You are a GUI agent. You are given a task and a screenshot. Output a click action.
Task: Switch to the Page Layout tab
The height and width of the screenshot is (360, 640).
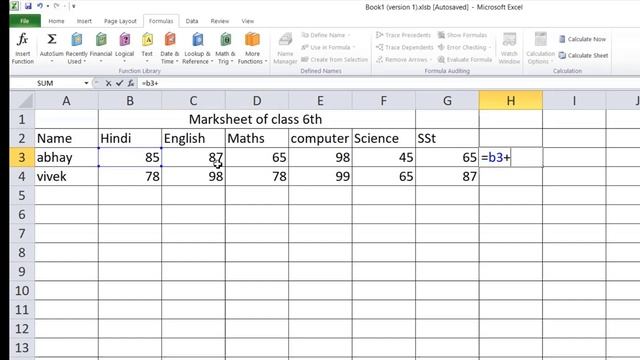tap(120, 21)
